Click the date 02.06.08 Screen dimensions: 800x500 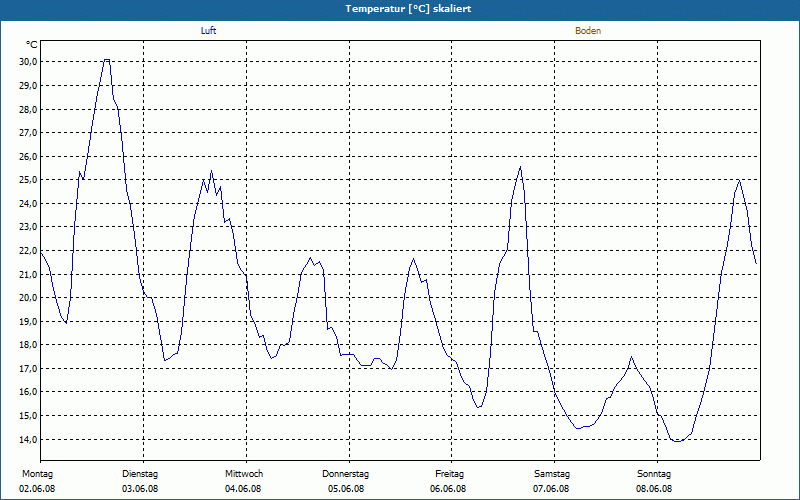(x=37, y=489)
